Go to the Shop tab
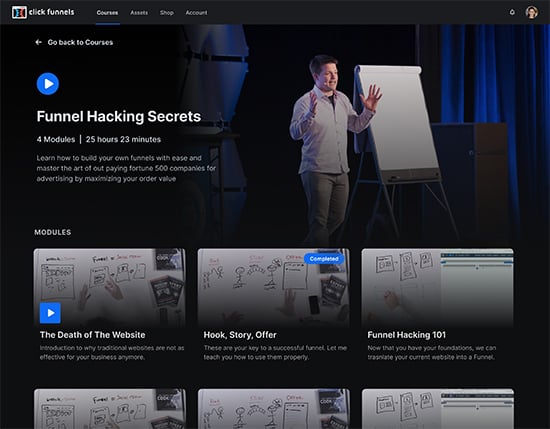 click(x=167, y=13)
